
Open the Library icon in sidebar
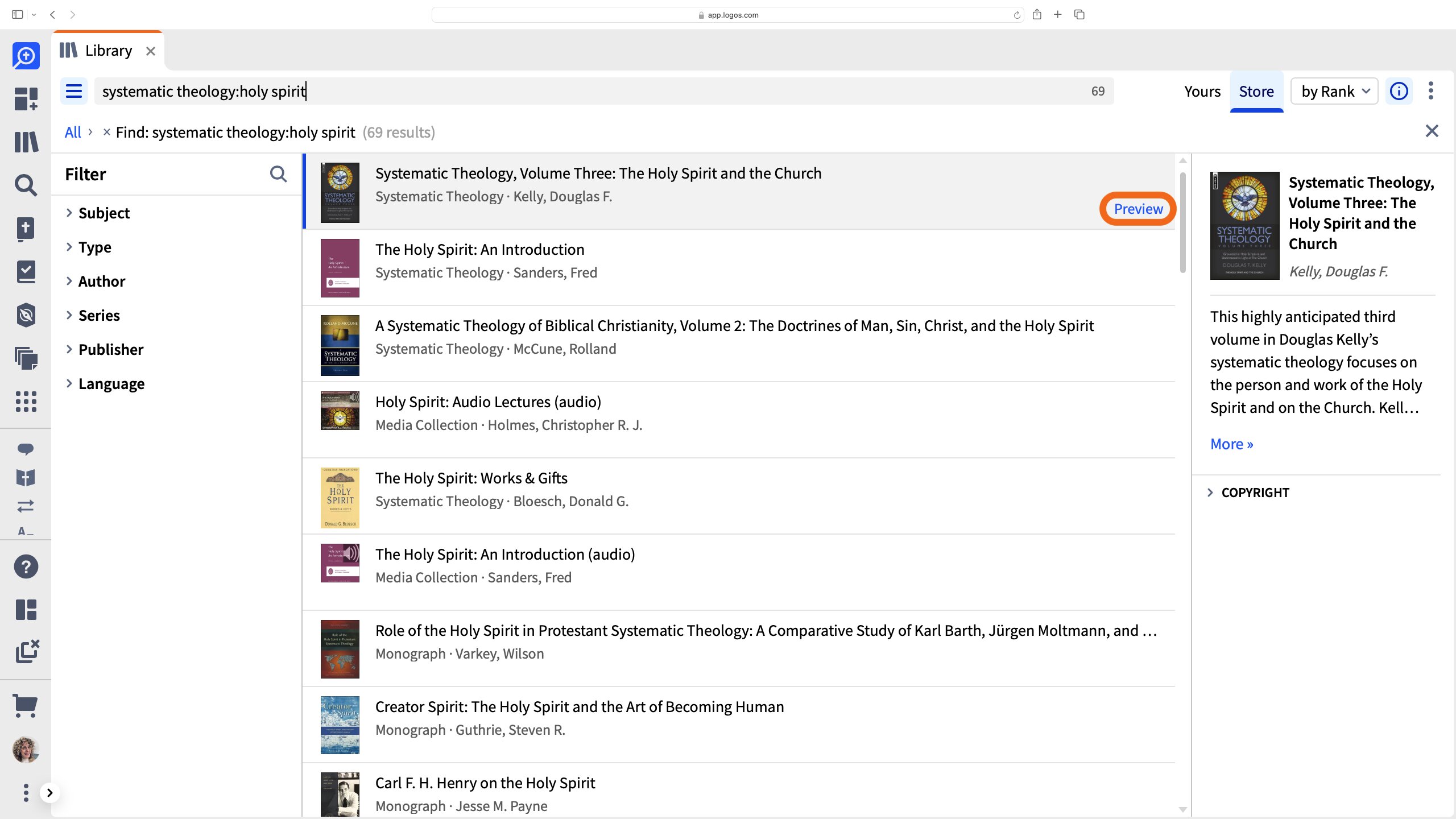[26, 142]
